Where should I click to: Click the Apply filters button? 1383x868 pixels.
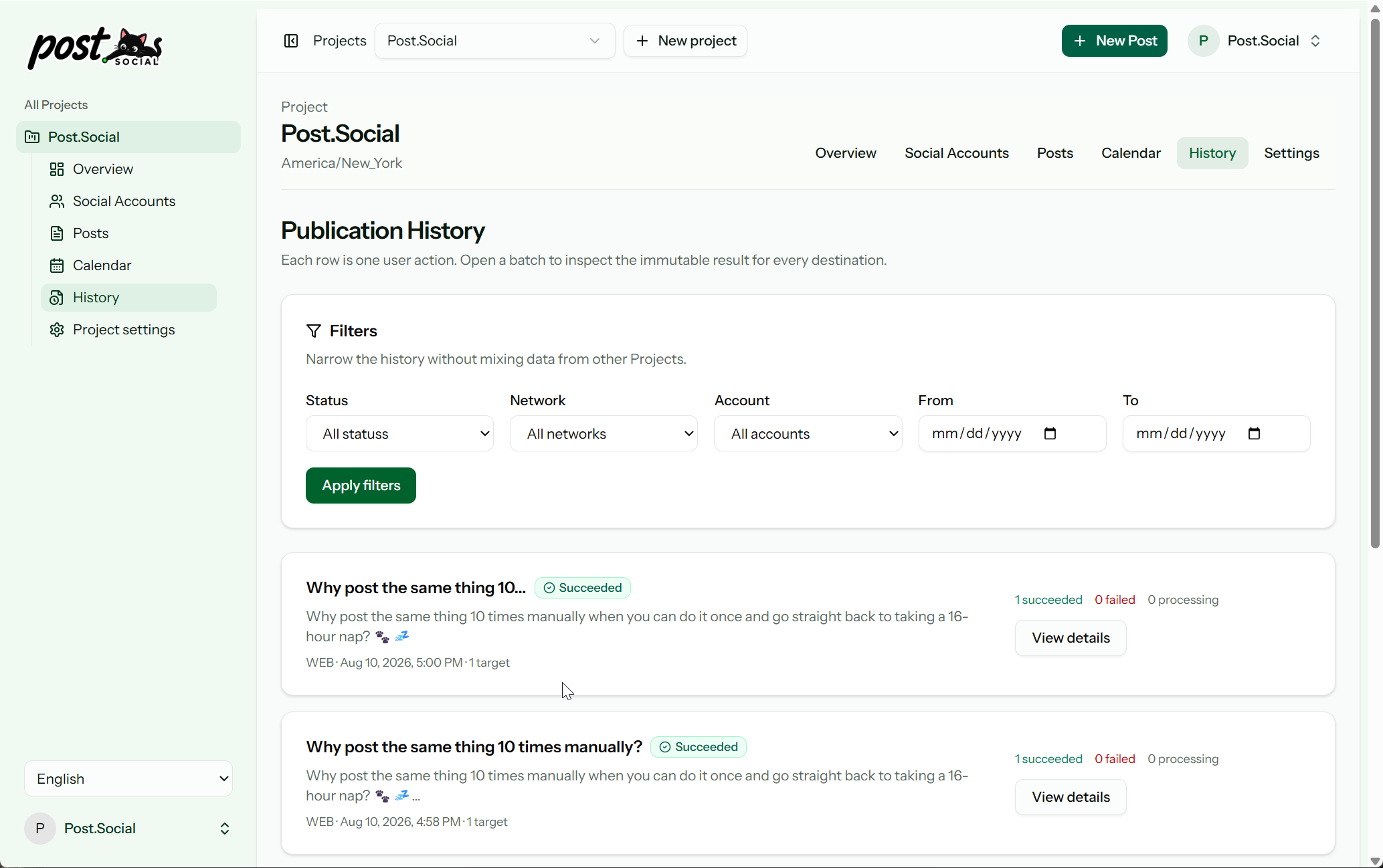[361, 485]
